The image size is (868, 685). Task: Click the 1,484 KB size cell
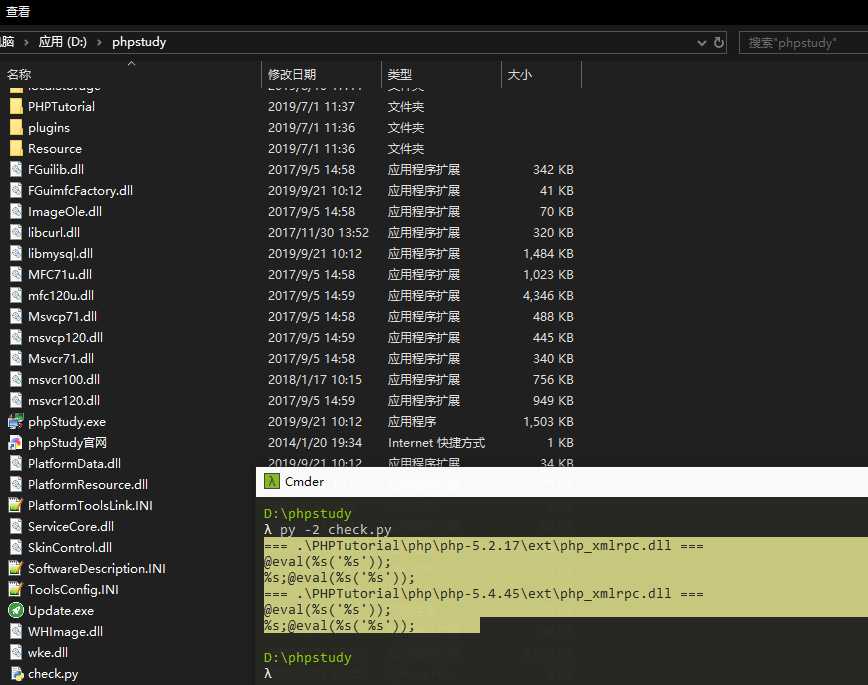point(548,254)
